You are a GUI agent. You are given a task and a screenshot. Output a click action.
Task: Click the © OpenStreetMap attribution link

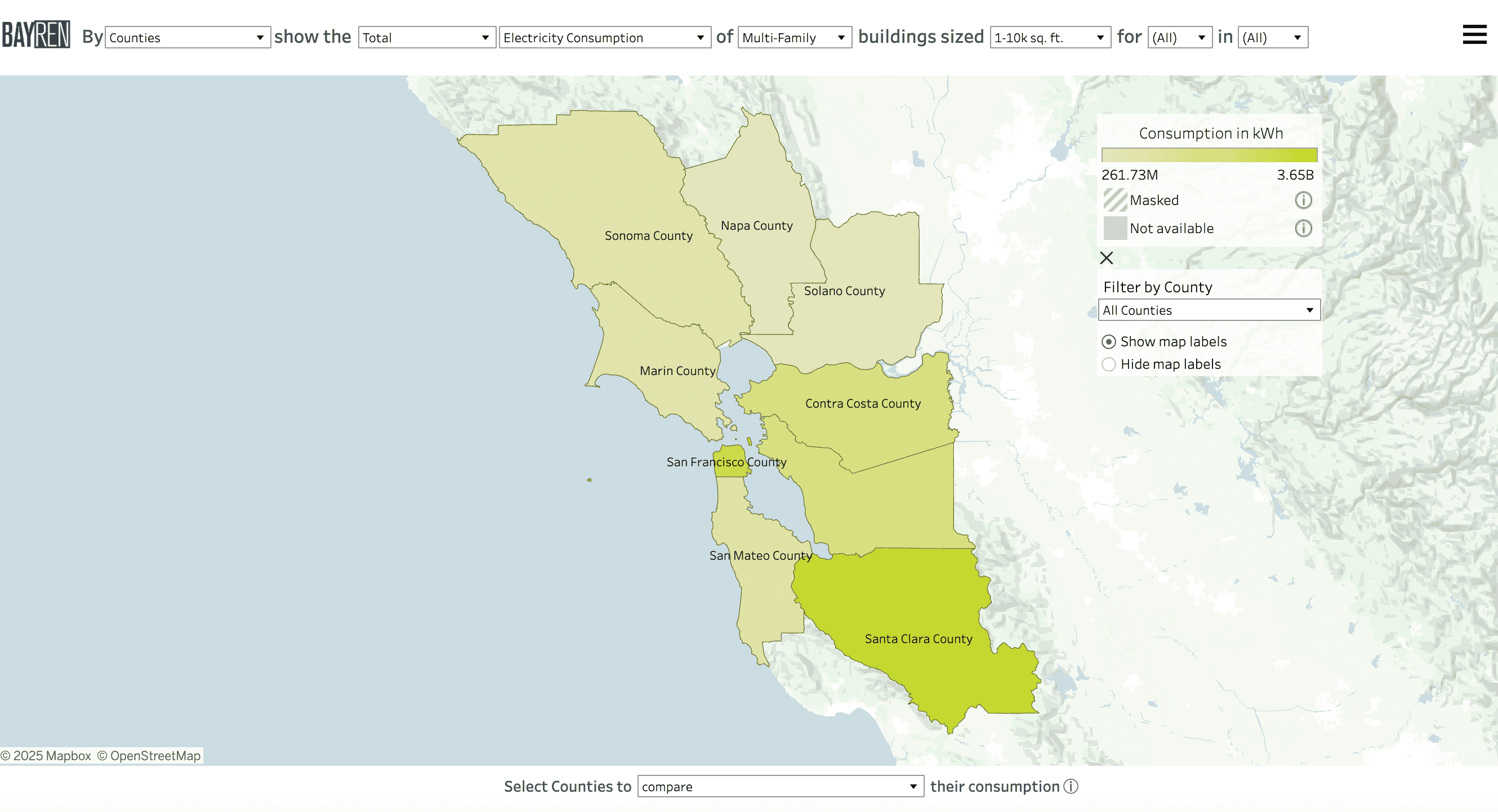(x=149, y=756)
